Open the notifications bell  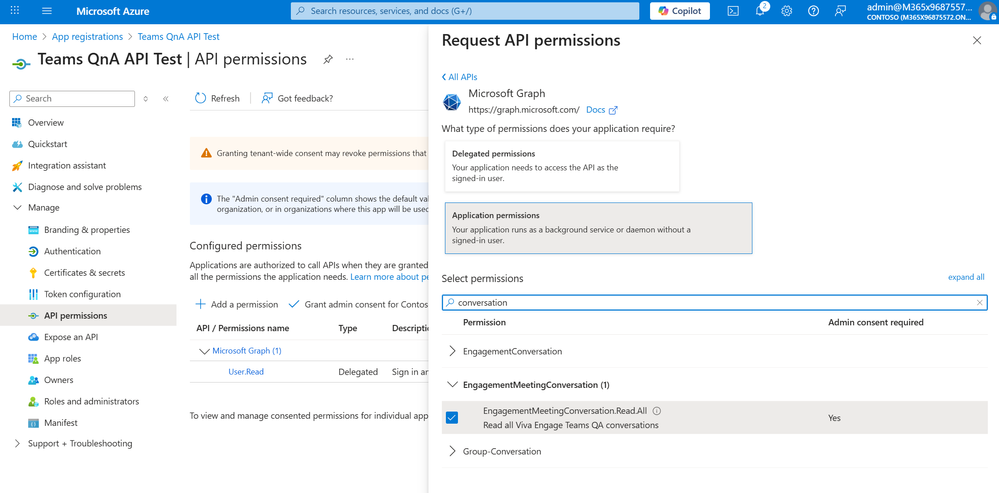pyautogui.click(x=760, y=11)
